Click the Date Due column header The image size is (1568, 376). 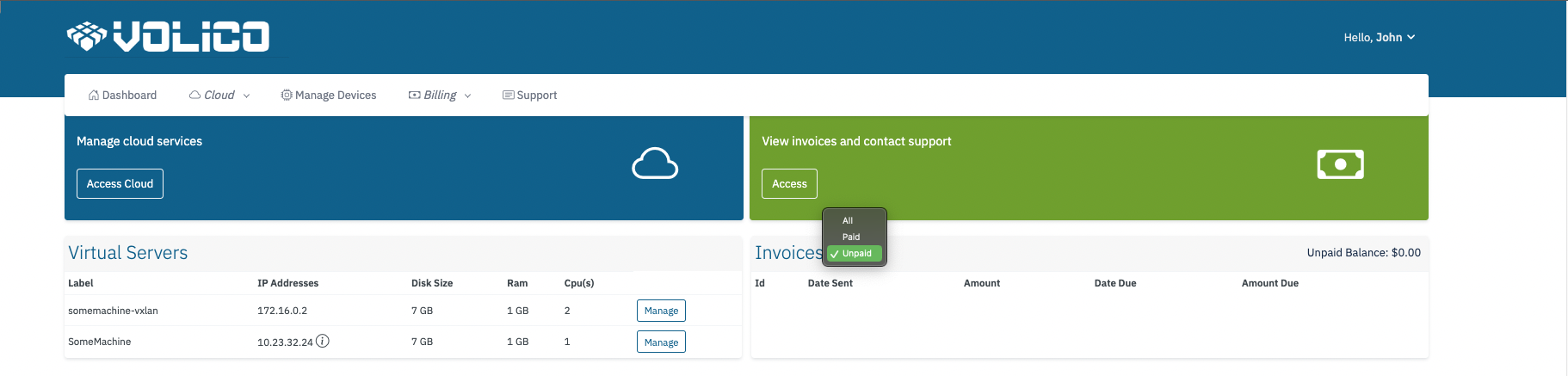[1114, 283]
